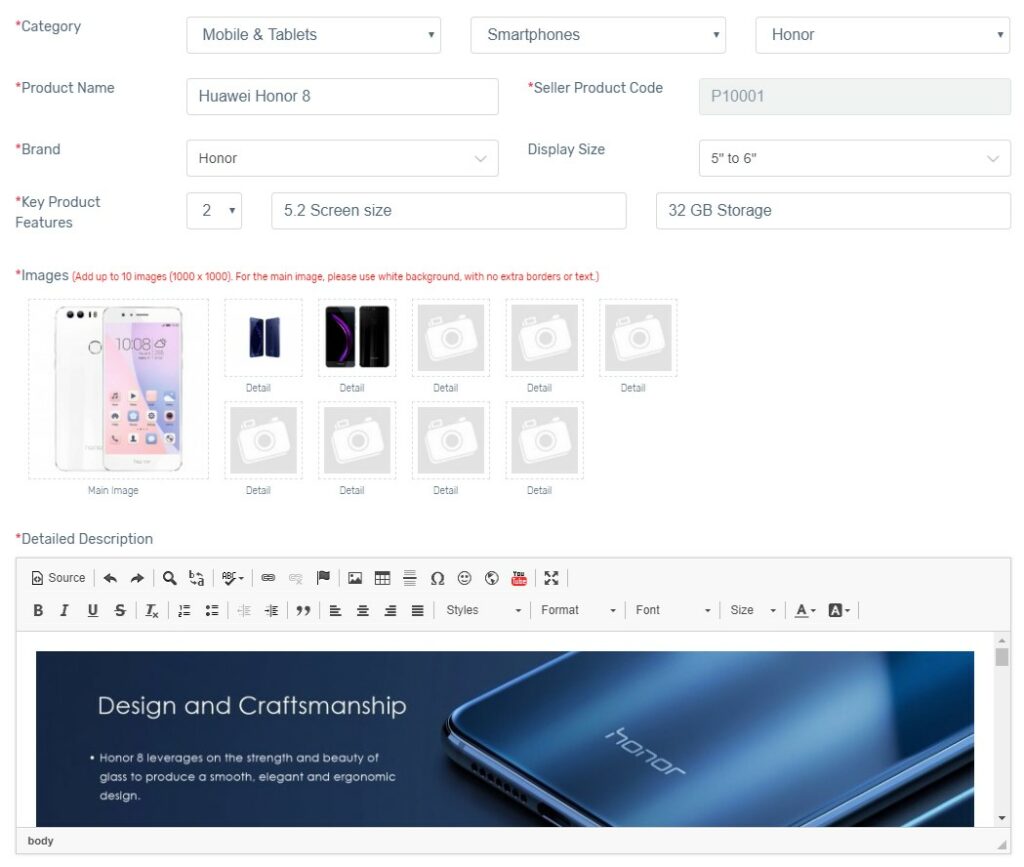Click the body element path label

pos(40,841)
